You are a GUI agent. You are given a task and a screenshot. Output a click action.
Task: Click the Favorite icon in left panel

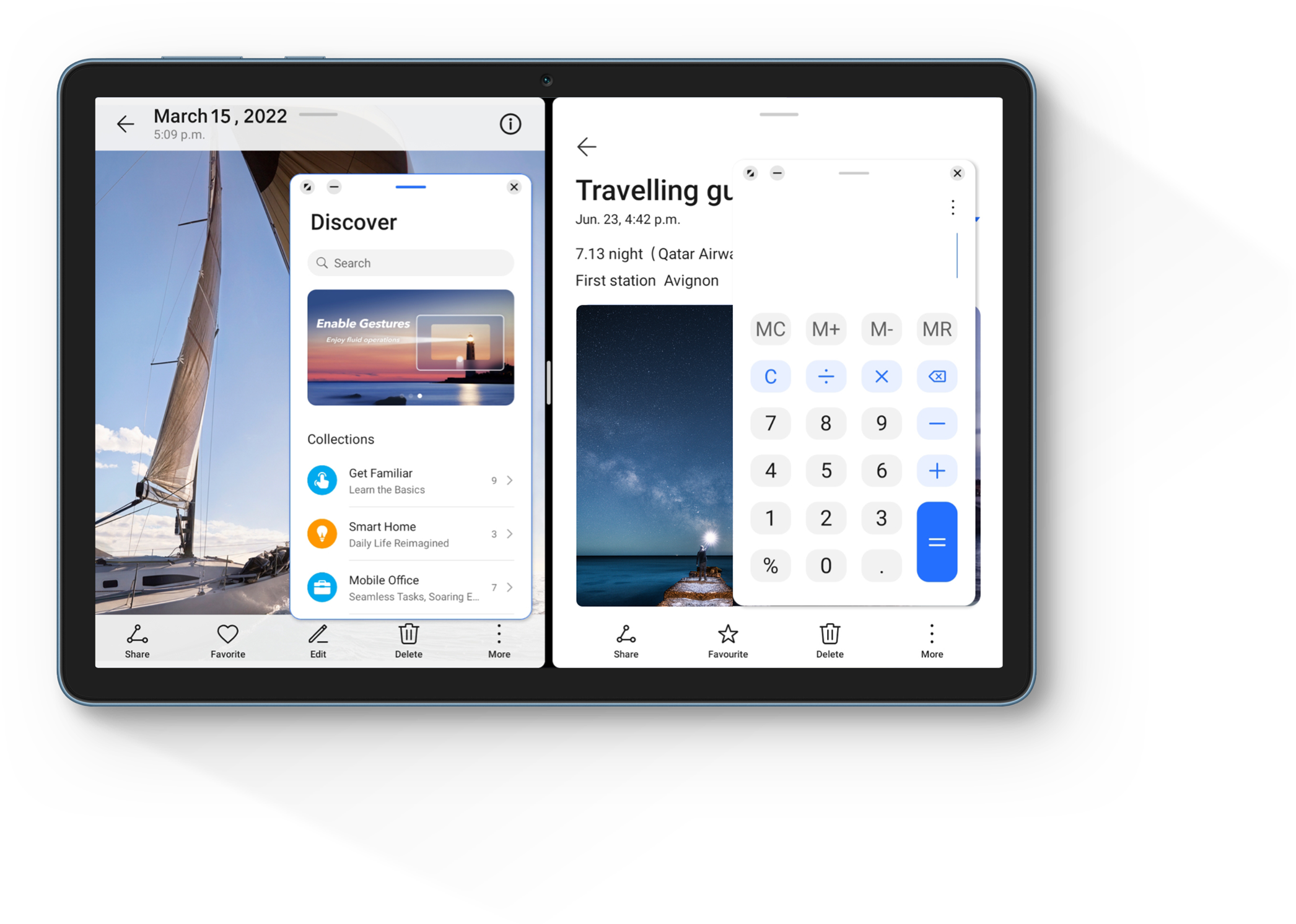click(x=227, y=640)
